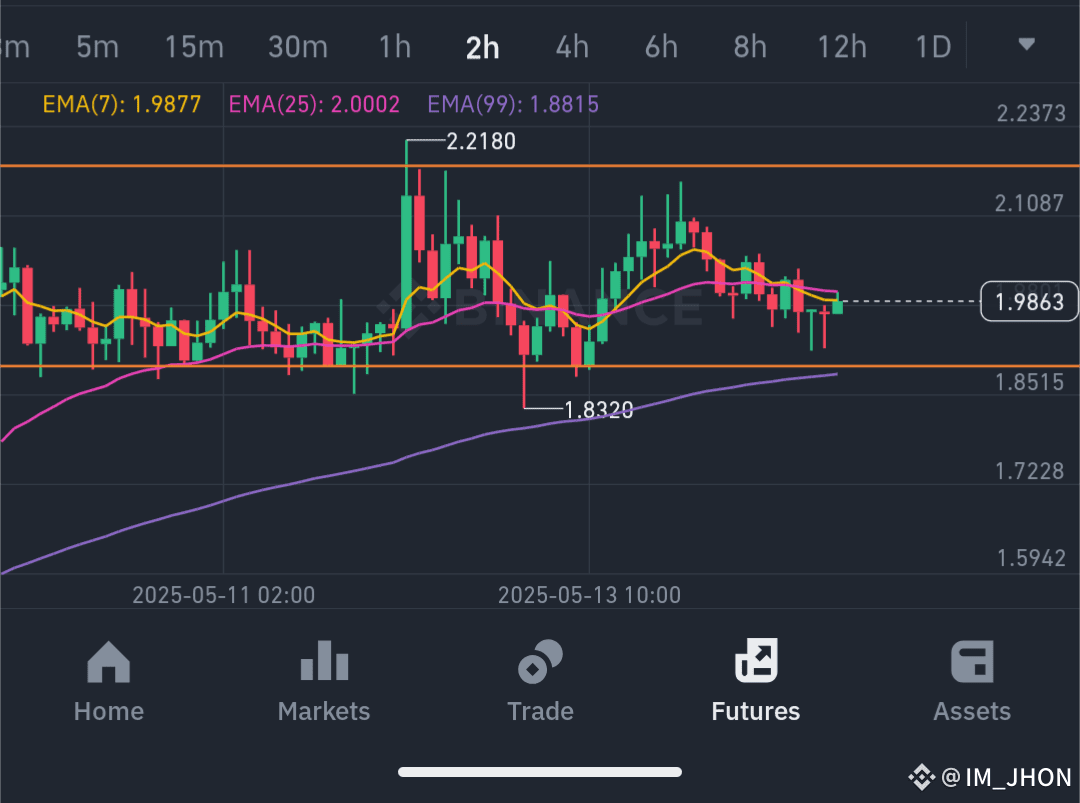Image resolution: width=1080 pixels, height=803 pixels.
Task: Click the EMA(99) indicator label
Action: pyautogui.click(x=513, y=104)
